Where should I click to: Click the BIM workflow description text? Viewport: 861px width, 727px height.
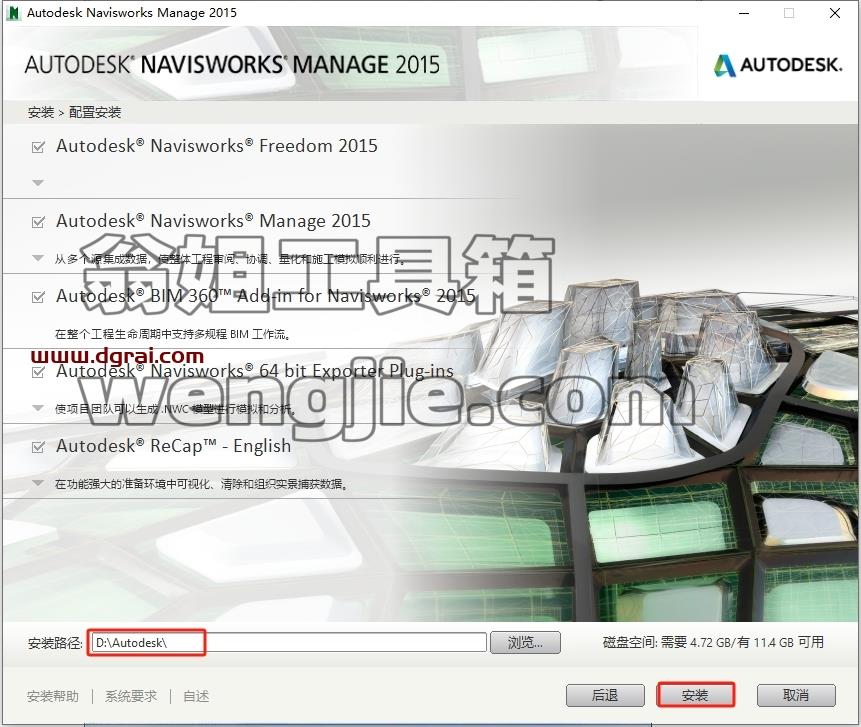[x=173, y=334]
